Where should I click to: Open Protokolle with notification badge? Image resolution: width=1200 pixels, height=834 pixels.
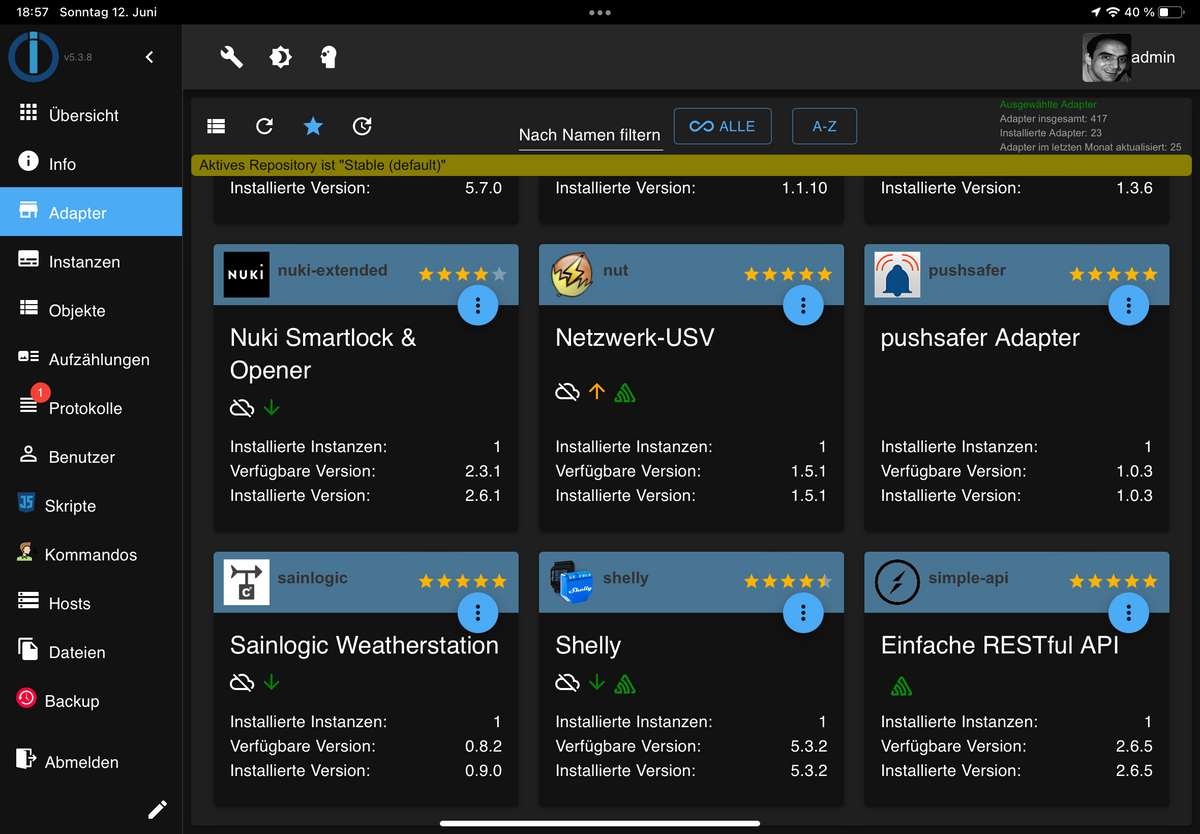tap(91, 408)
